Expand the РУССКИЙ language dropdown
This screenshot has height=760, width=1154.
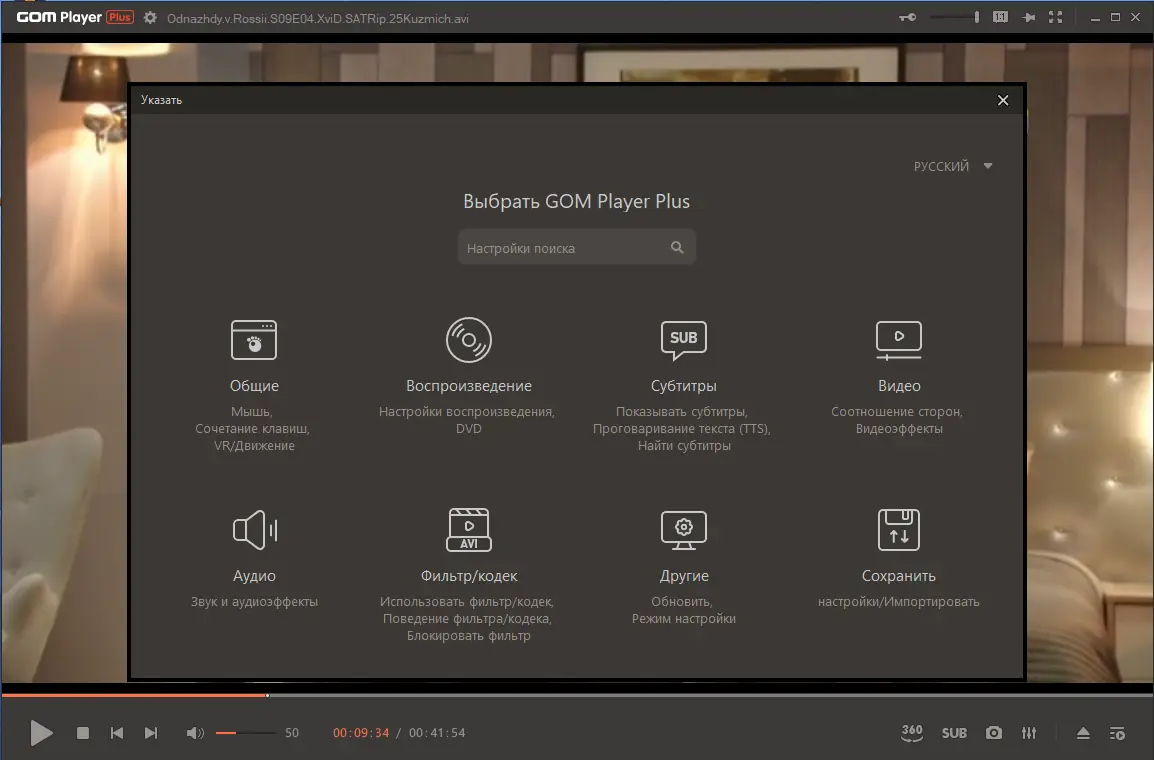point(952,166)
